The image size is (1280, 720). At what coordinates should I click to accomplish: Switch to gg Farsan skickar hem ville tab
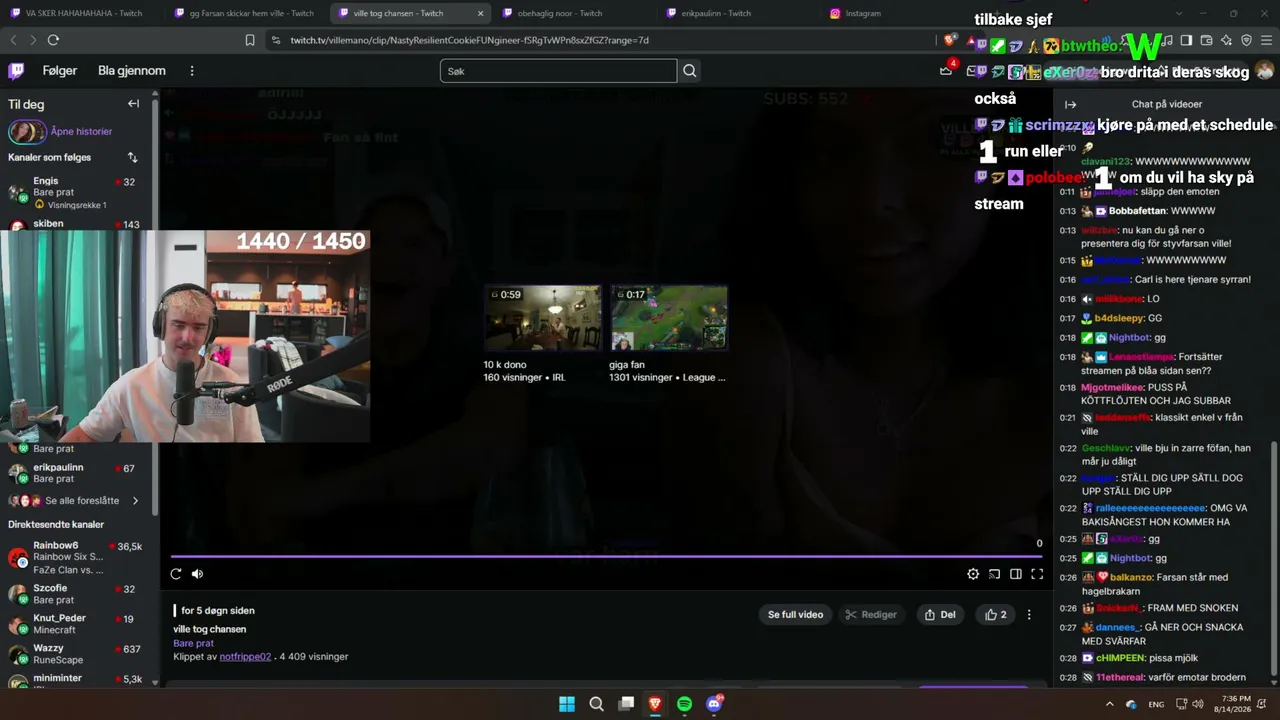pyautogui.click(x=243, y=13)
